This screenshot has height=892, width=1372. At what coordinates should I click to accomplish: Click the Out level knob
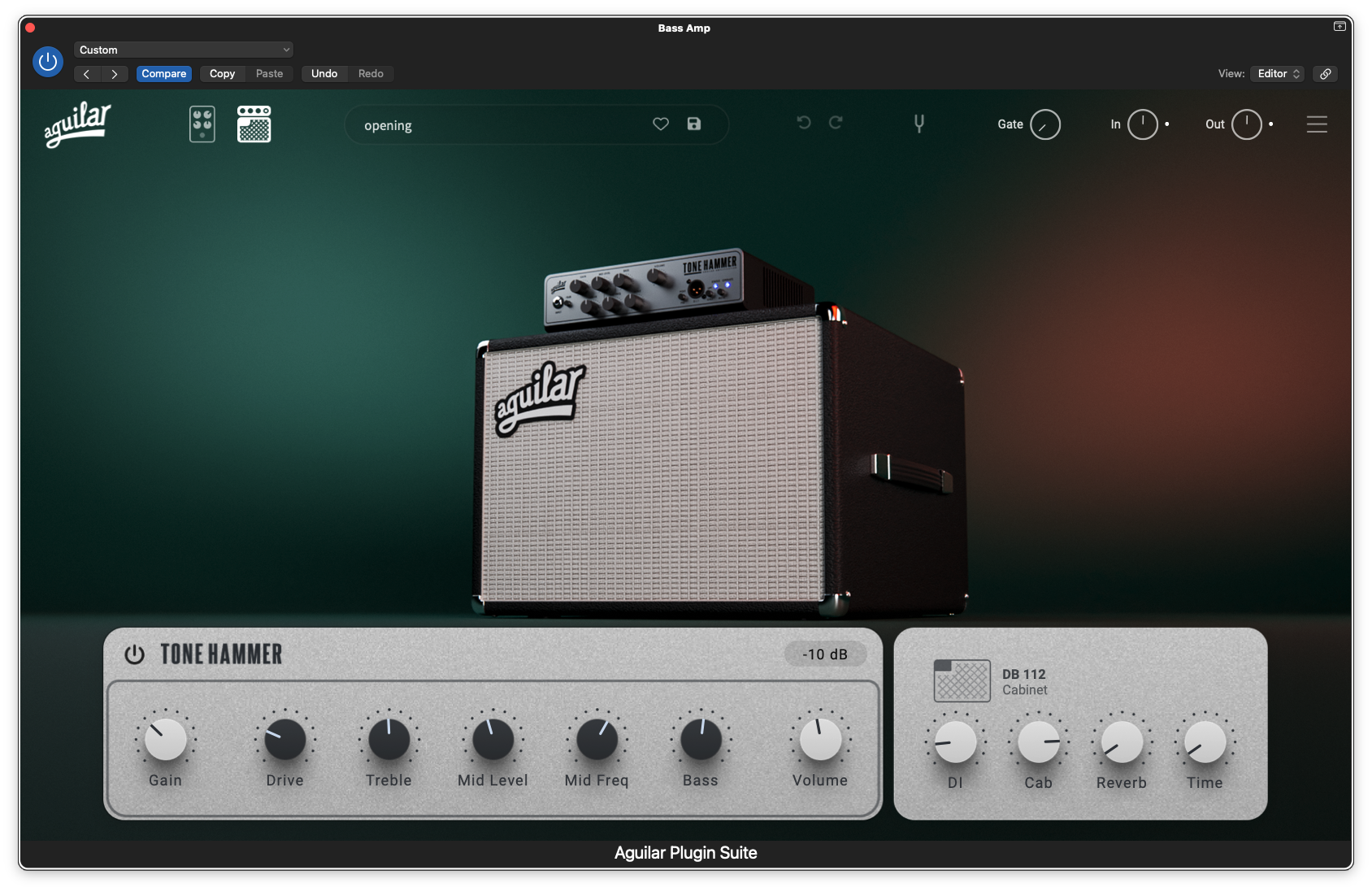1247,124
